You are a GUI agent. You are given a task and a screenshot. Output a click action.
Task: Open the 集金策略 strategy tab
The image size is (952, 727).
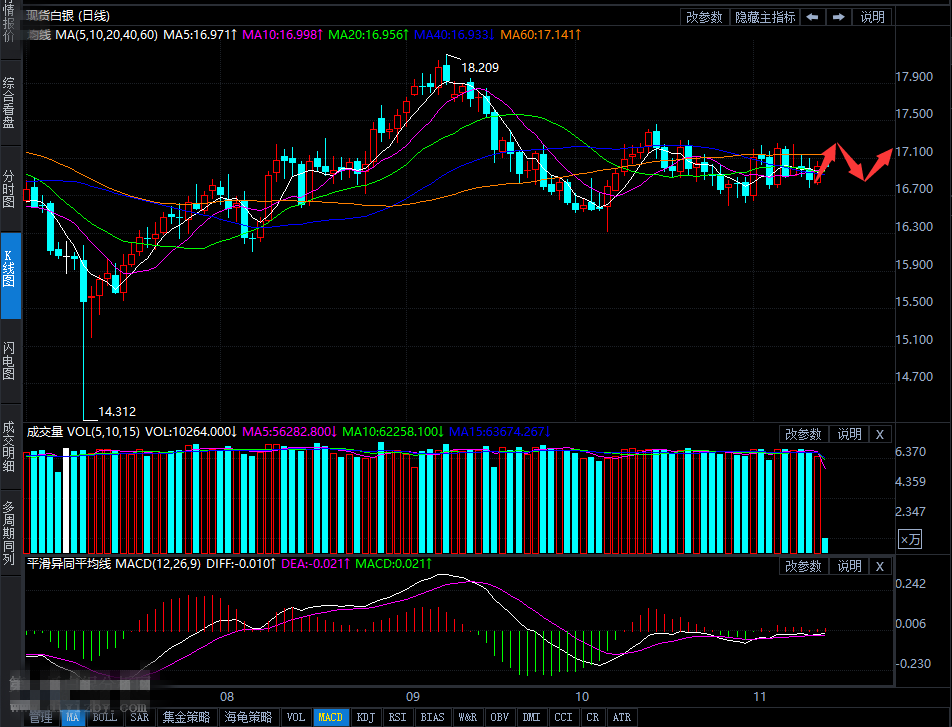[187, 717]
